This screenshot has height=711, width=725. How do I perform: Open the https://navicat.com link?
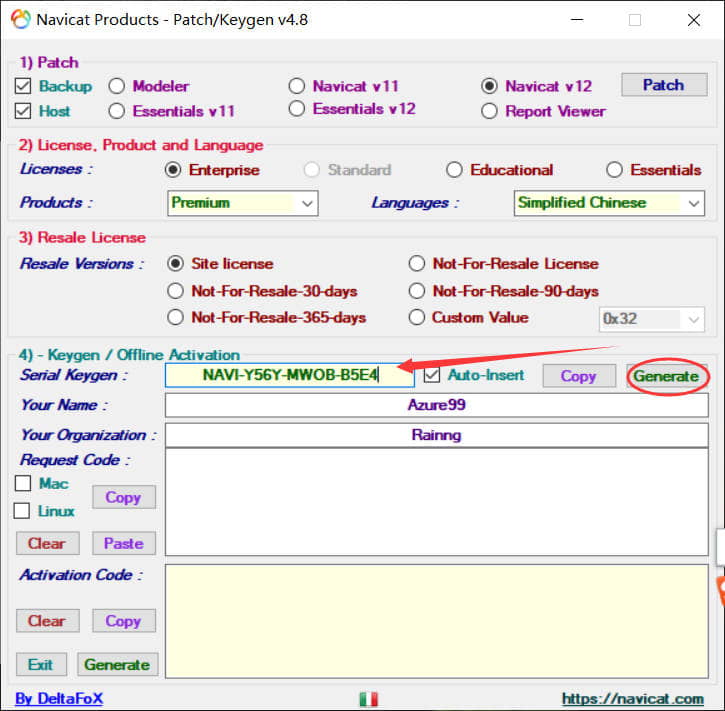(x=633, y=698)
